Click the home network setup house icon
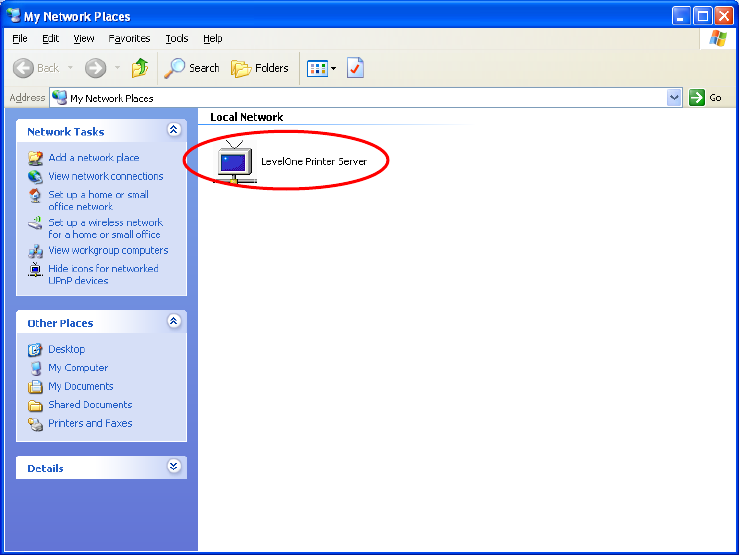Image resolution: width=739 pixels, height=555 pixels. coord(35,195)
